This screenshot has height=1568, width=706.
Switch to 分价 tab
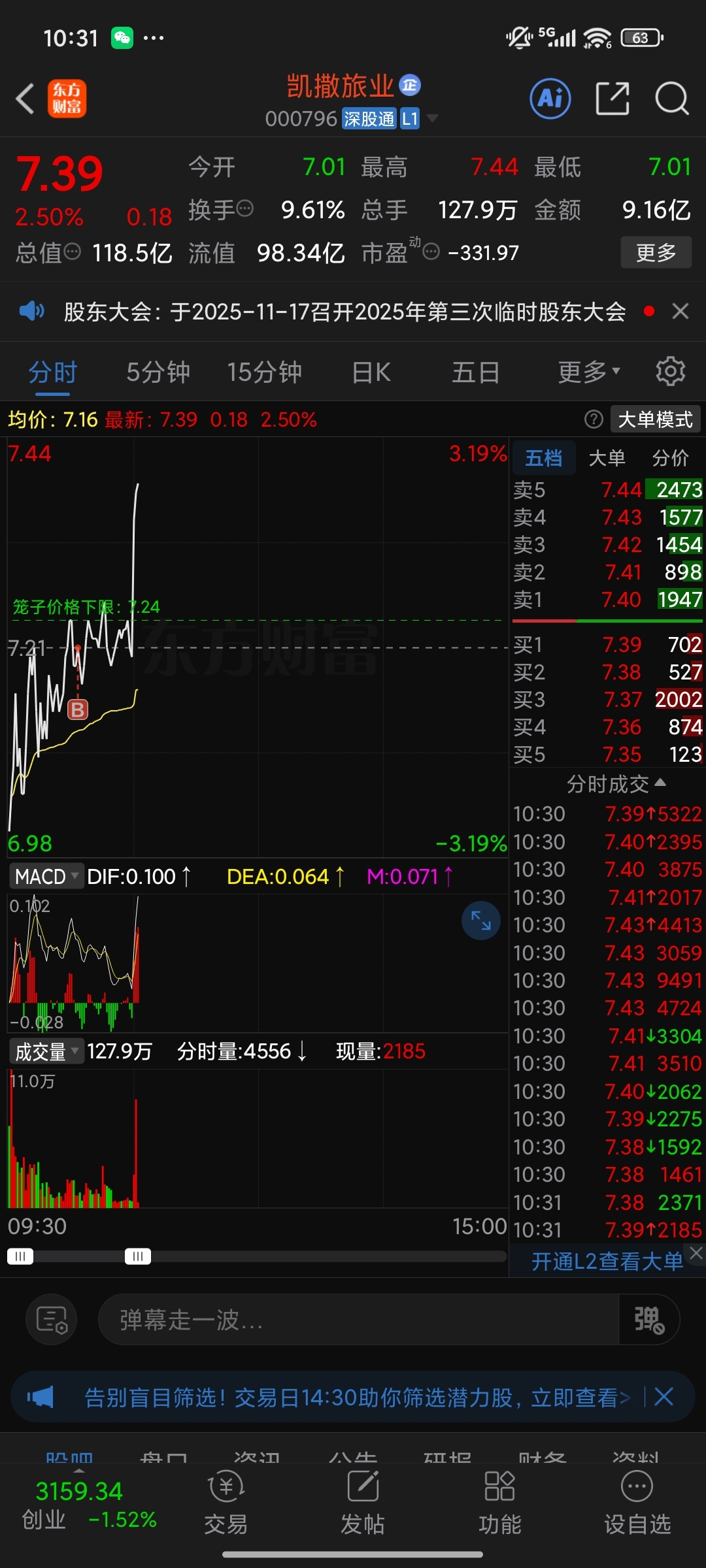(670, 457)
